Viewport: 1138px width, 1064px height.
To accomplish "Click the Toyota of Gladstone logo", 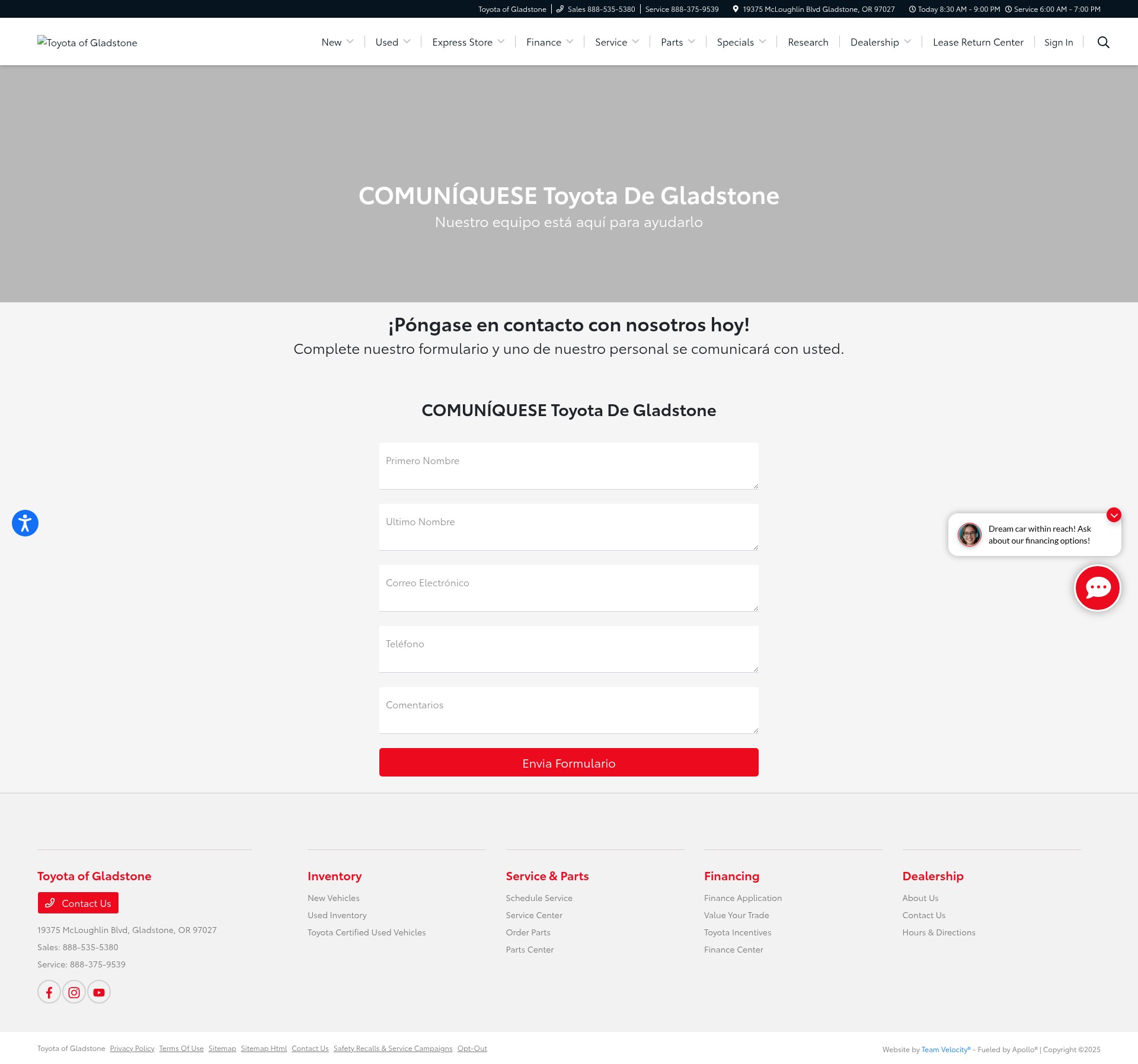I will coord(87,42).
